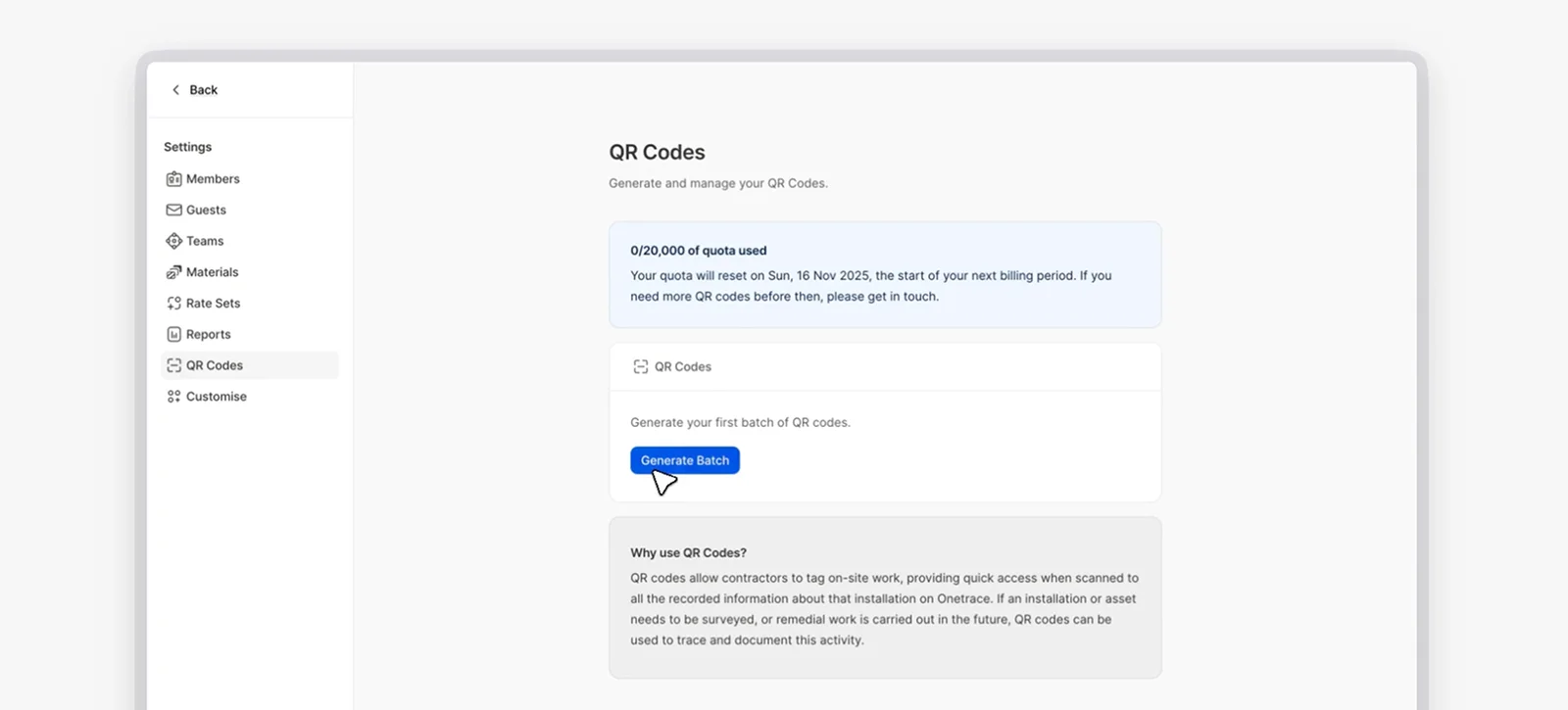Click the Back chevron arrow icon

click(175, 90)
